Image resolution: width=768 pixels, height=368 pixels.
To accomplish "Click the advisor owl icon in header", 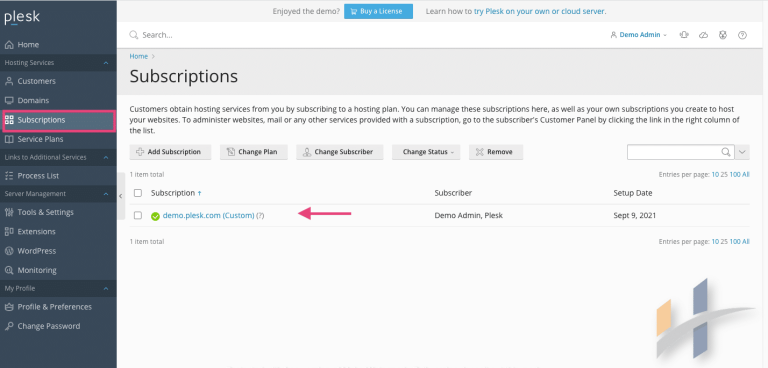I will click(x=722, y=35).
